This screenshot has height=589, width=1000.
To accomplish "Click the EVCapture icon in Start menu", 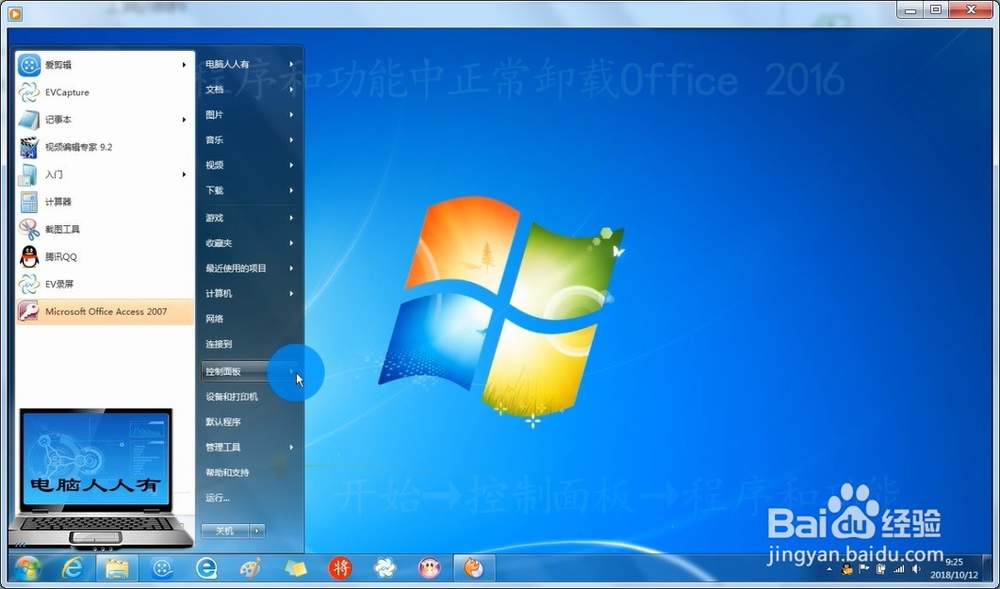I will [x=29, y=92].
